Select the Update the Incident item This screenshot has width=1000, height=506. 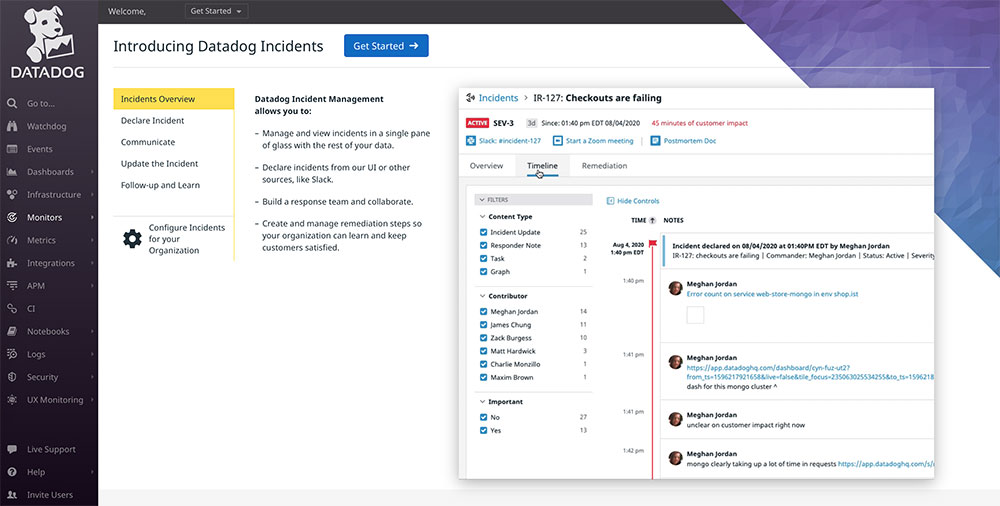159,164
